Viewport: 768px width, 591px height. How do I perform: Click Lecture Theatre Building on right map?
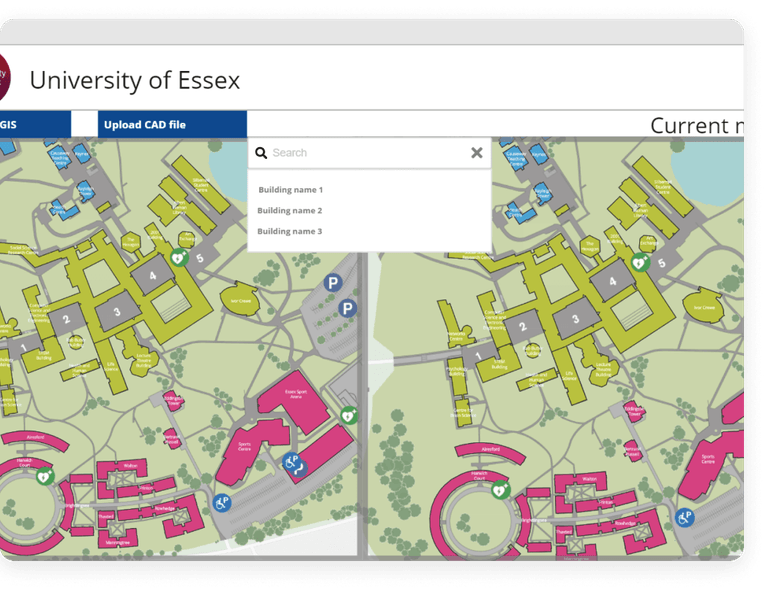click(x=603, y=370)
